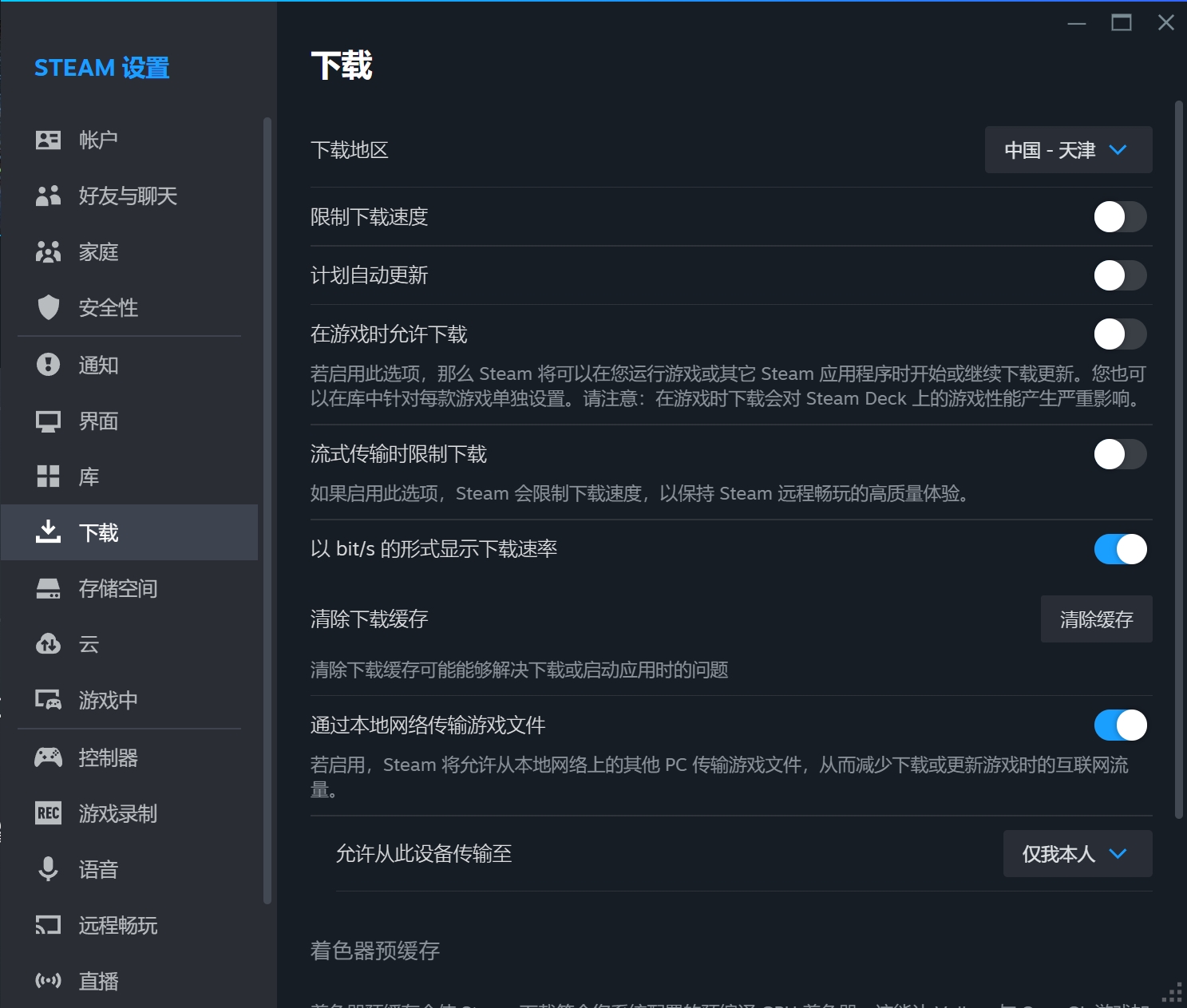Screen dimensions: 1187x1008
Task: Open 库 settings section
Action: click(x=129, y=476)
